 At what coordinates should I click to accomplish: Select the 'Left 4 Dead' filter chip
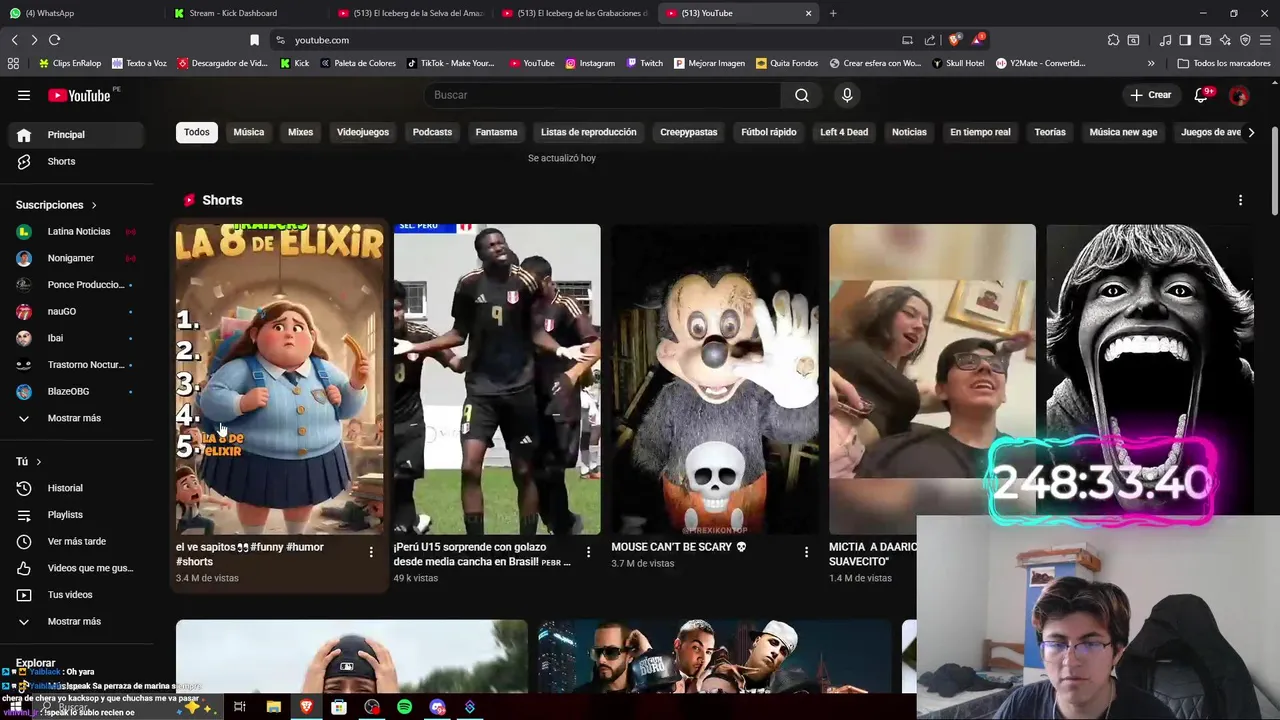tap(844, 132)
